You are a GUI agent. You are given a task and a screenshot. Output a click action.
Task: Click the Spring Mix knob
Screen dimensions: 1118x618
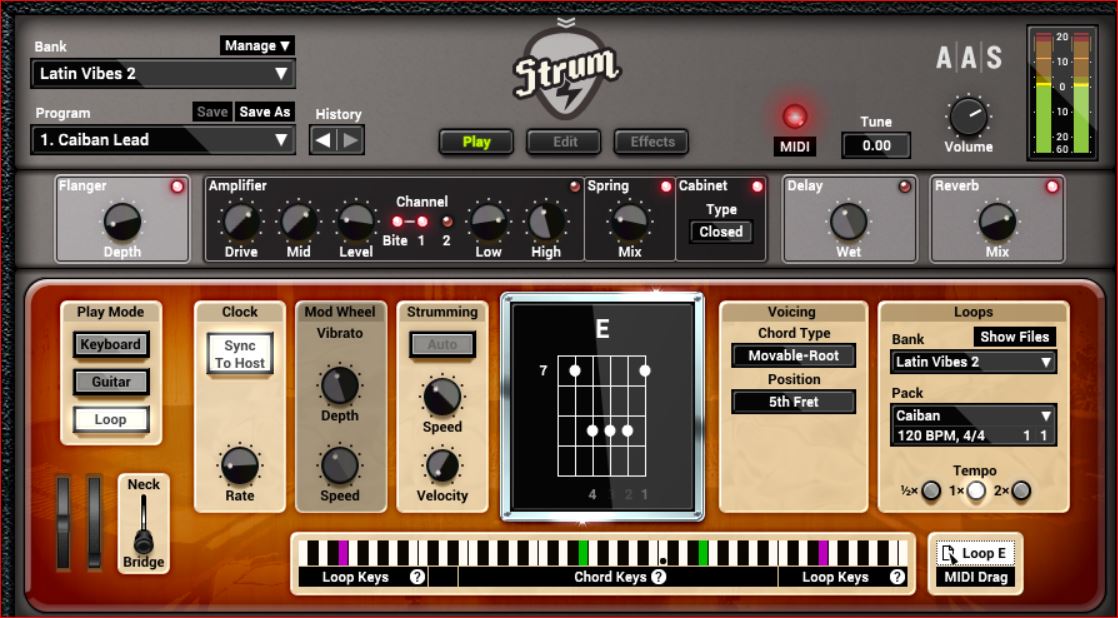[630, 221]
